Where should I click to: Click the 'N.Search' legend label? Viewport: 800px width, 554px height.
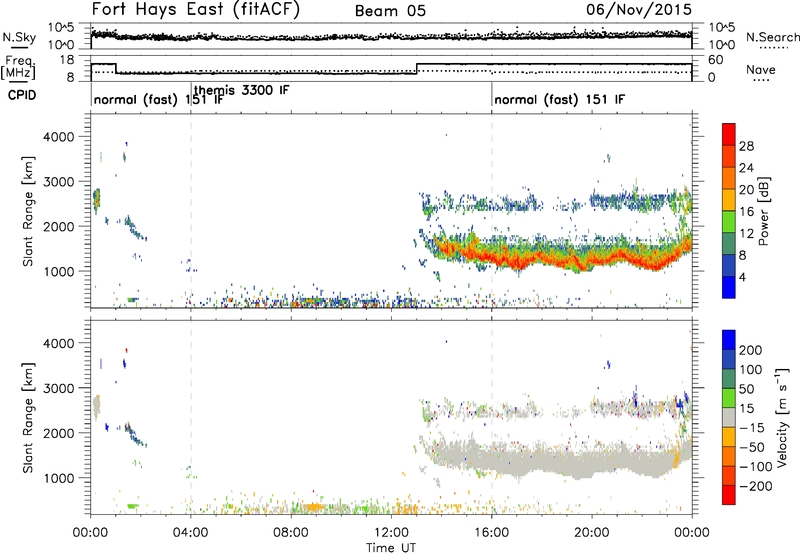[x=773, y=37]
